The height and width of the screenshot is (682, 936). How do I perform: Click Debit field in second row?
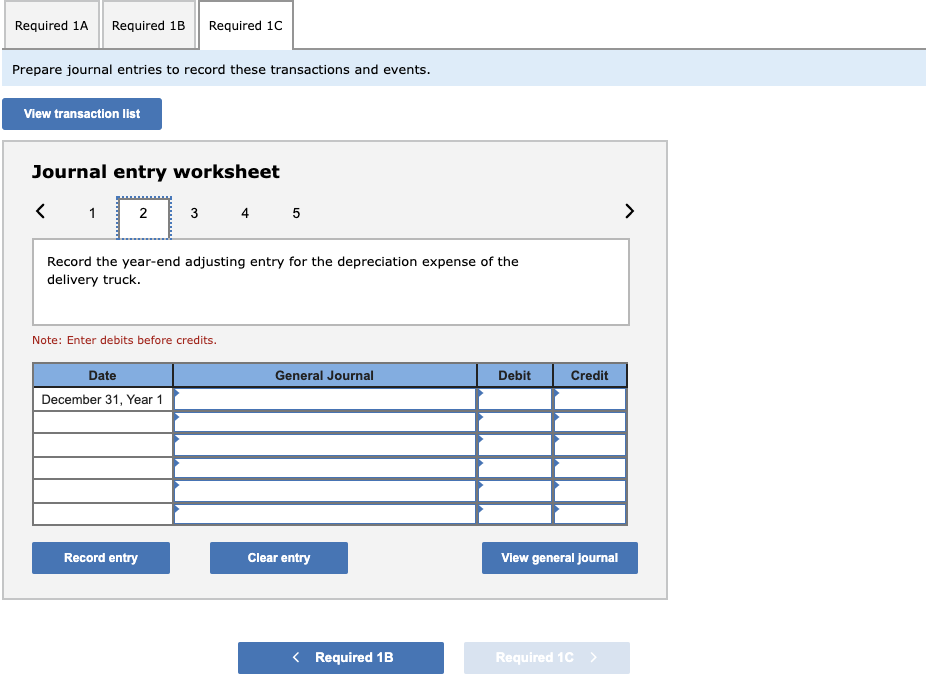pos(515,422)
